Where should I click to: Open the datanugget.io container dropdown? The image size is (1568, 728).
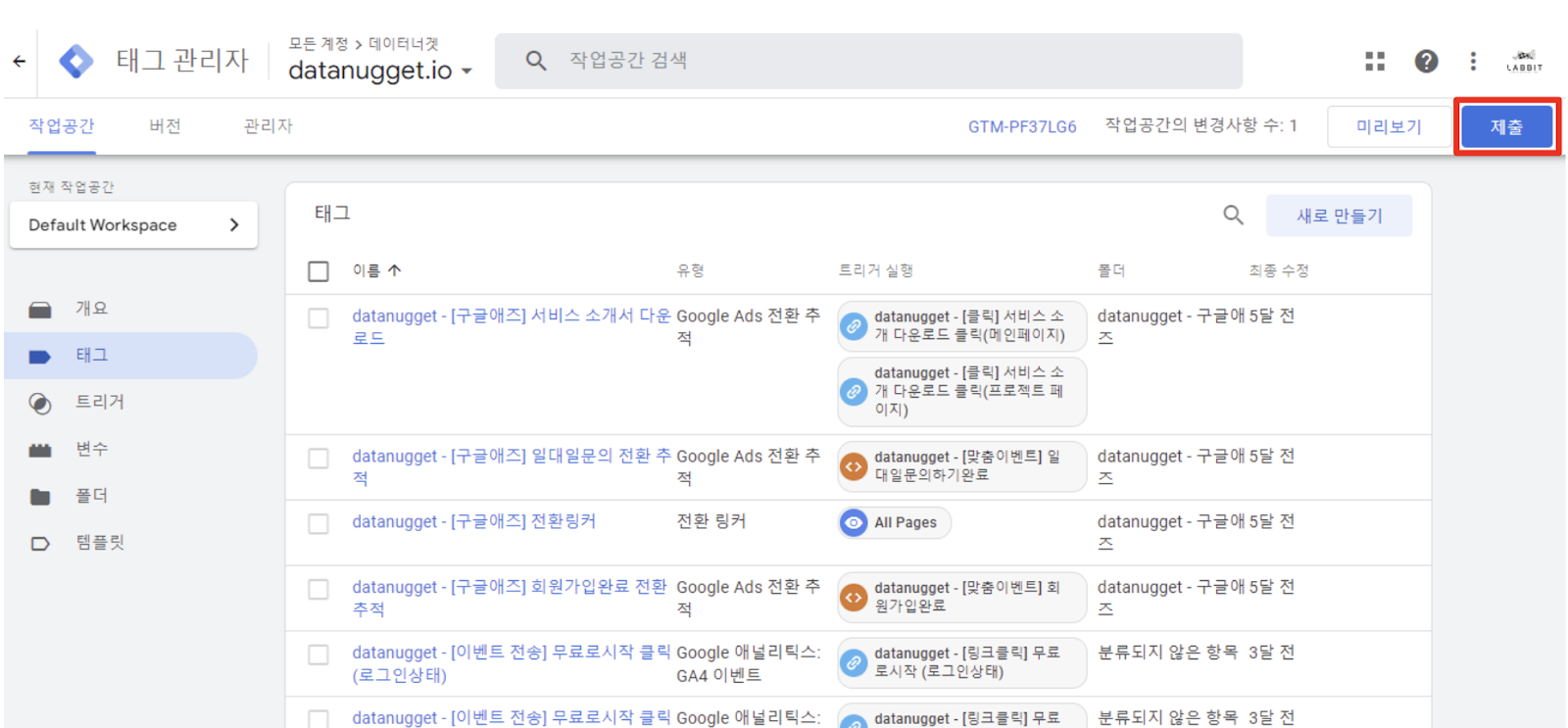tap(380, 71)
